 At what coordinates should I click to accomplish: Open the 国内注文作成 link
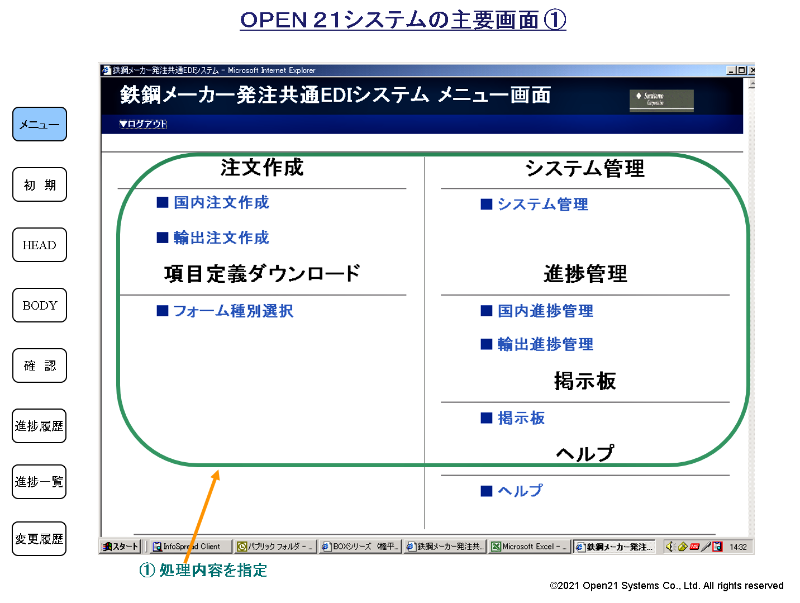tap(221, 203)
